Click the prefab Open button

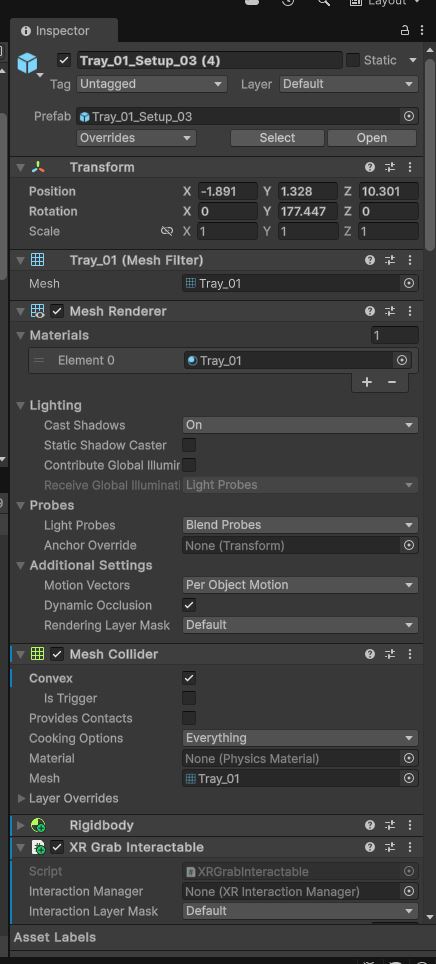pyautogui.click(x=372, y=138)
